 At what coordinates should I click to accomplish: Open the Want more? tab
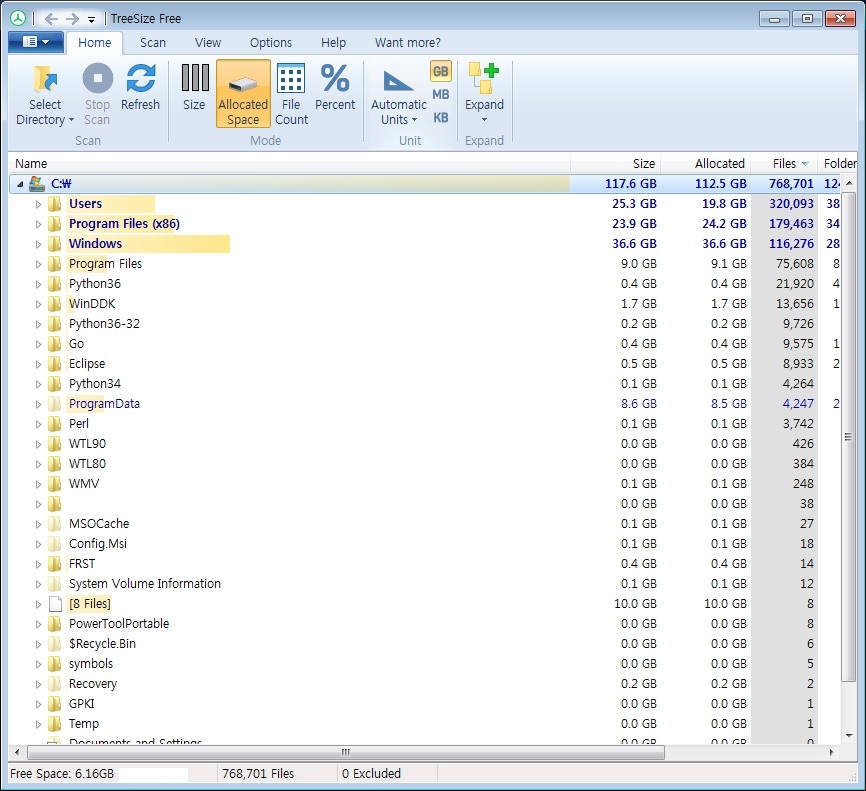coord(408,43)
